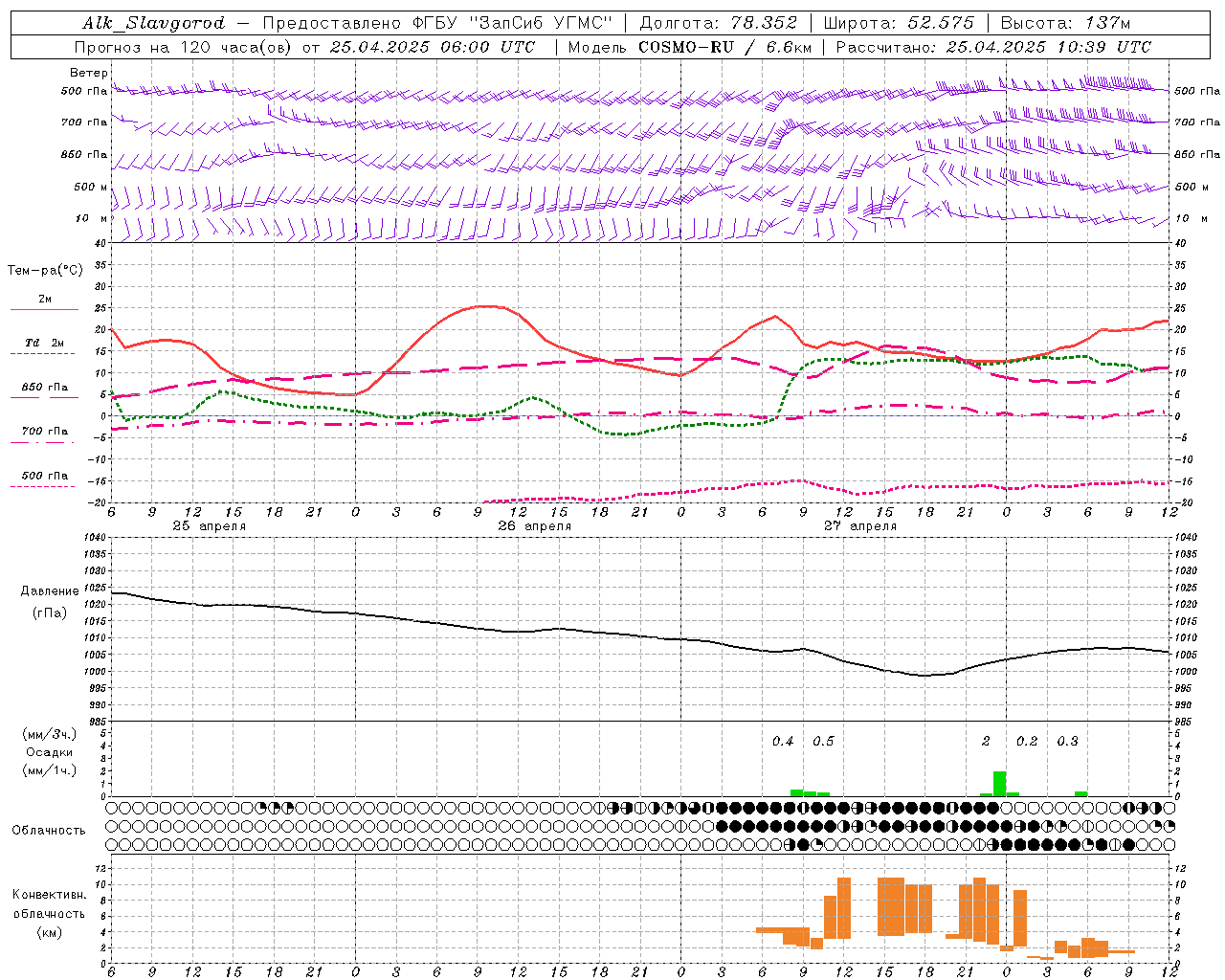The width and height of the screenshot is (1225, 980).
Task: Click the '(мм/3ч.)' precipitation unit label
Action: (50, 734)
